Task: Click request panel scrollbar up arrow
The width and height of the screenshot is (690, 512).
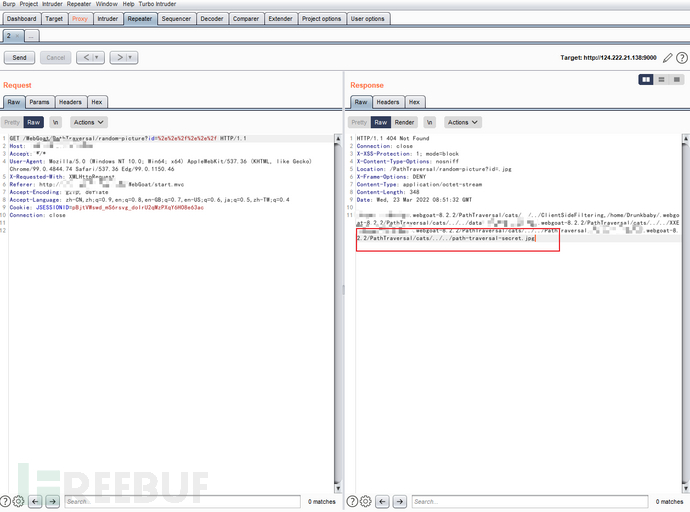Action: point(338,138)
